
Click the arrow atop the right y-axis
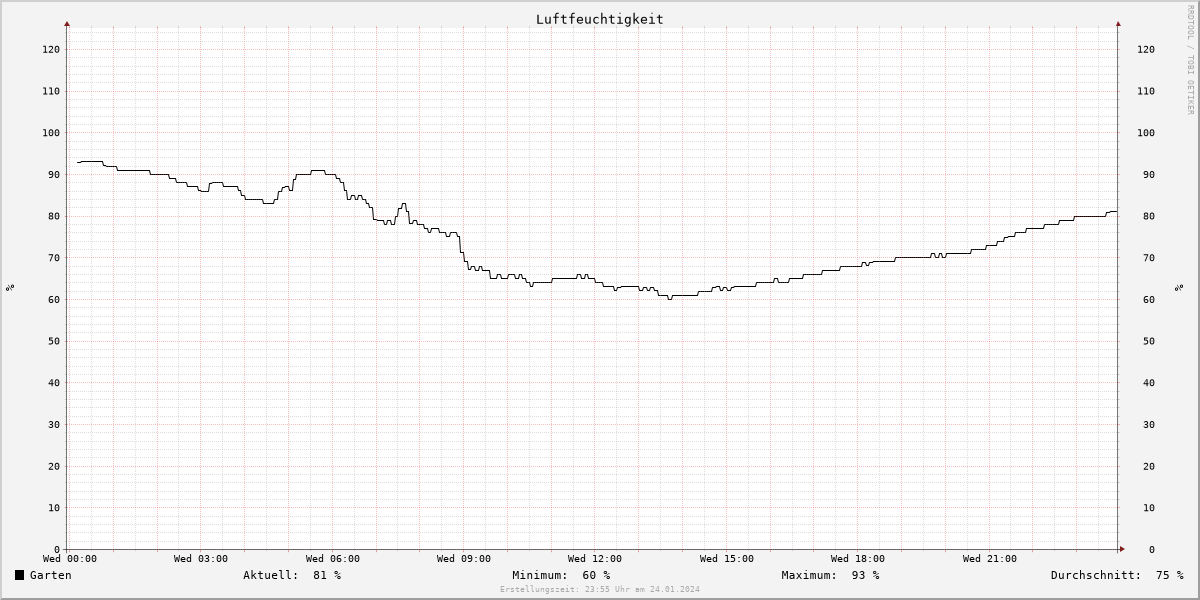[x=1118, y=23]
